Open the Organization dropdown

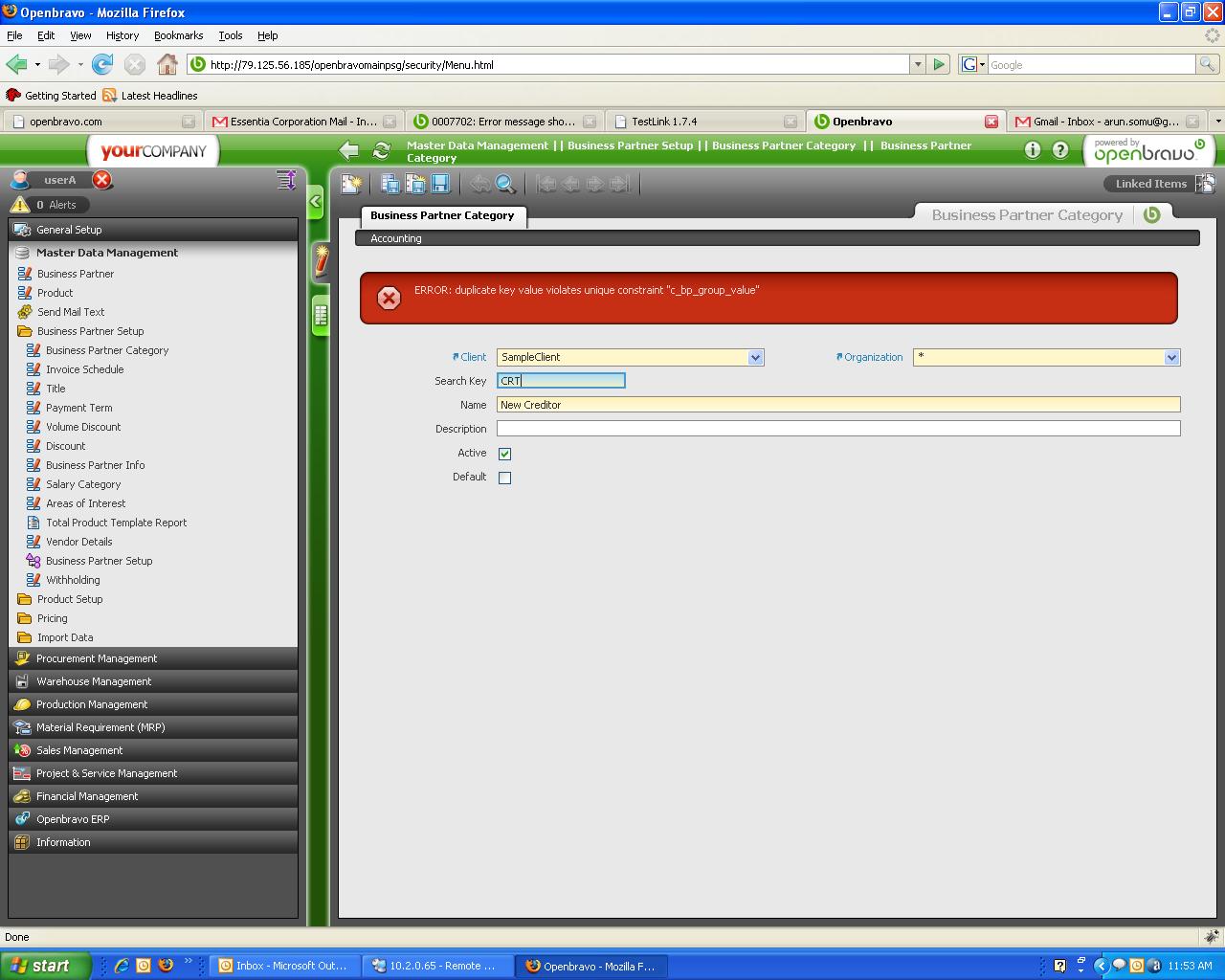[1171, 357]
